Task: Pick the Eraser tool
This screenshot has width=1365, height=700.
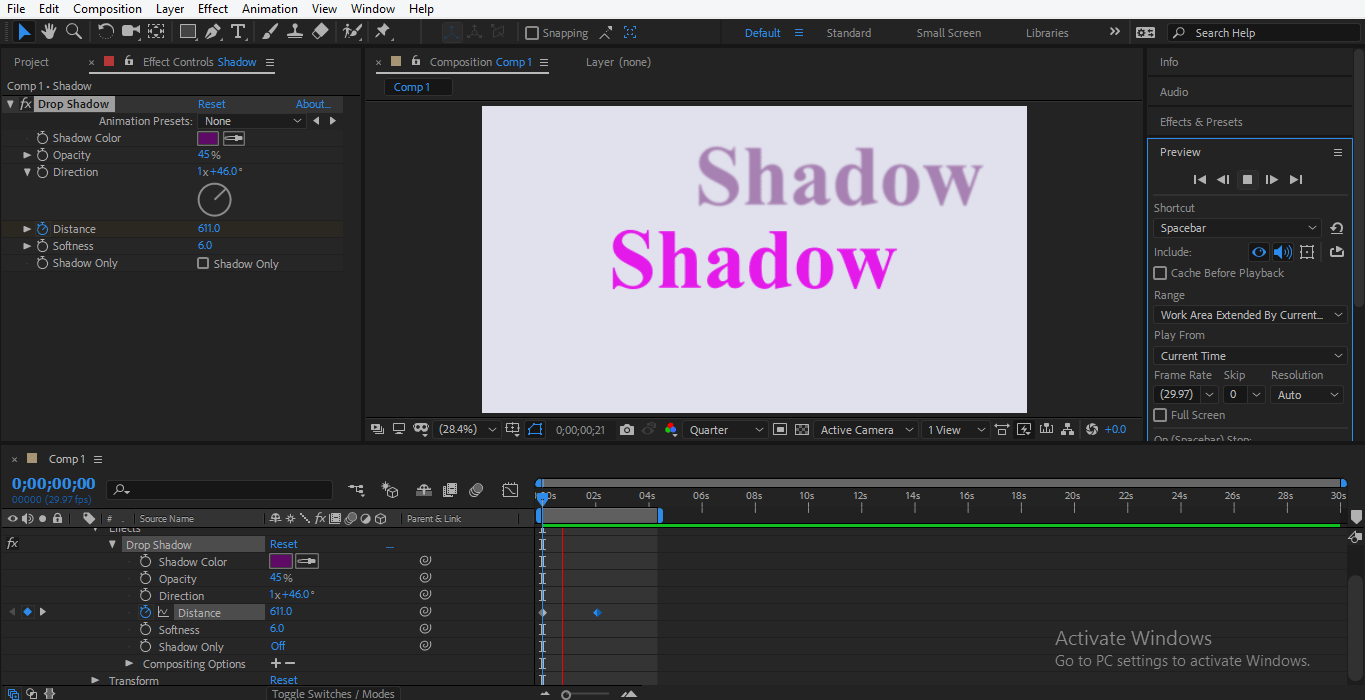Action: pos(320,32)
